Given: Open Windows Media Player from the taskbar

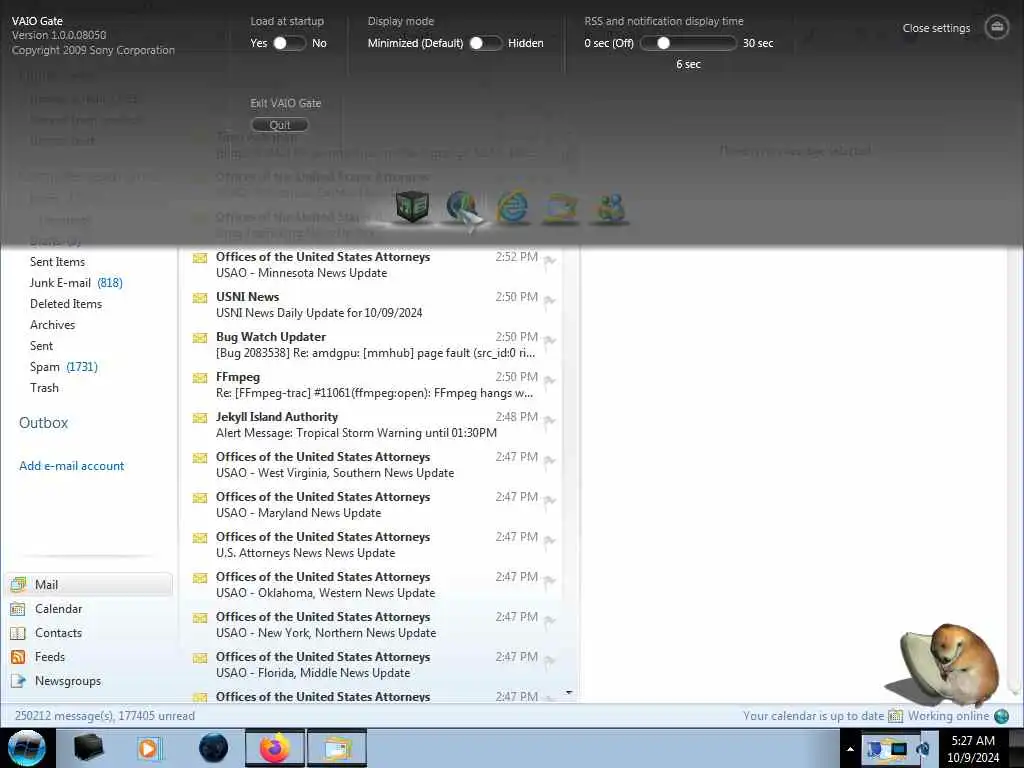Looking at the screenshot, I should [x=150, y=748].
